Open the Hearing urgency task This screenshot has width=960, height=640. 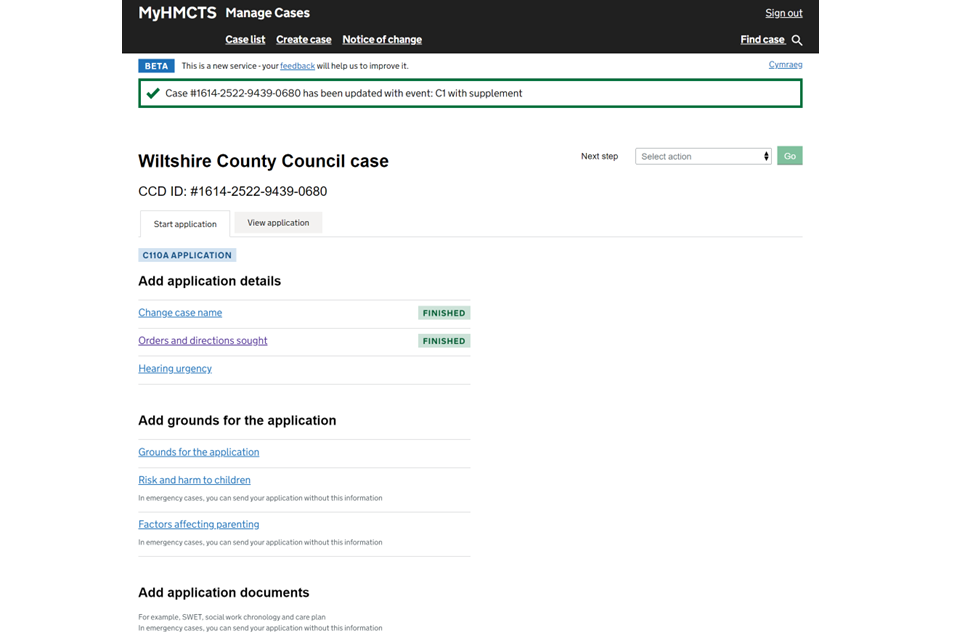pyautogui.click(x=175, y=369)
